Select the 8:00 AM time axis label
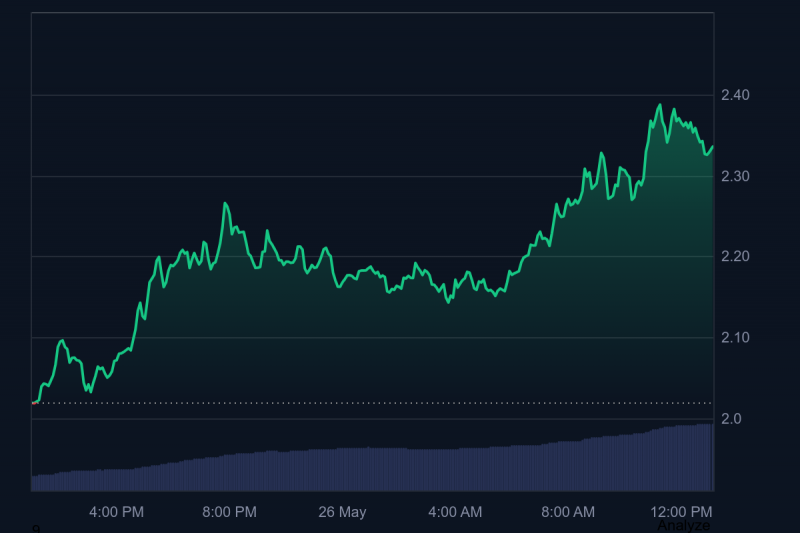The height and width of the screenshot is (533, 800). [568, 512]
